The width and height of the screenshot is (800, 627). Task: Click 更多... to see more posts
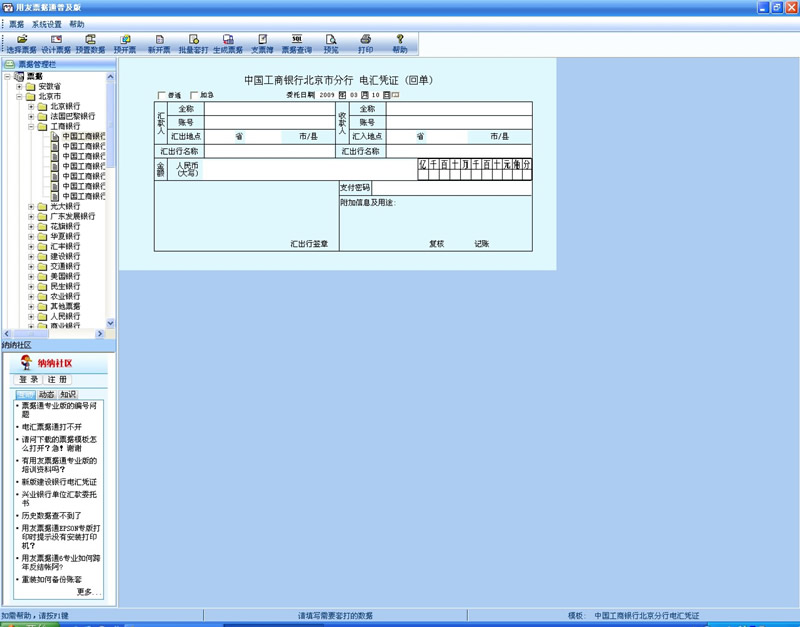pos(89,592)
